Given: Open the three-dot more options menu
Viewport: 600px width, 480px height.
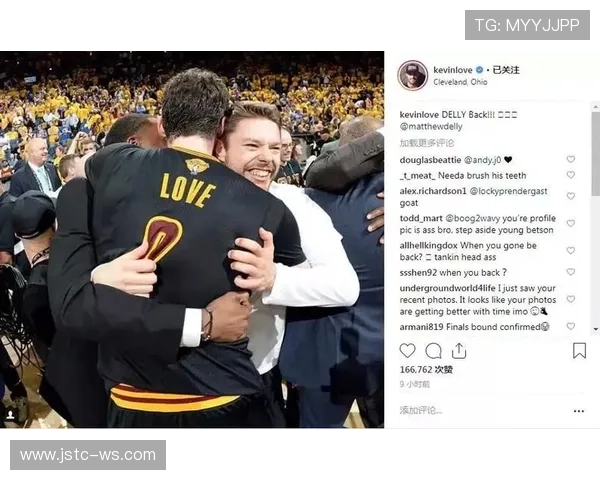Looking at the screenshot, I should coord(579,411).
